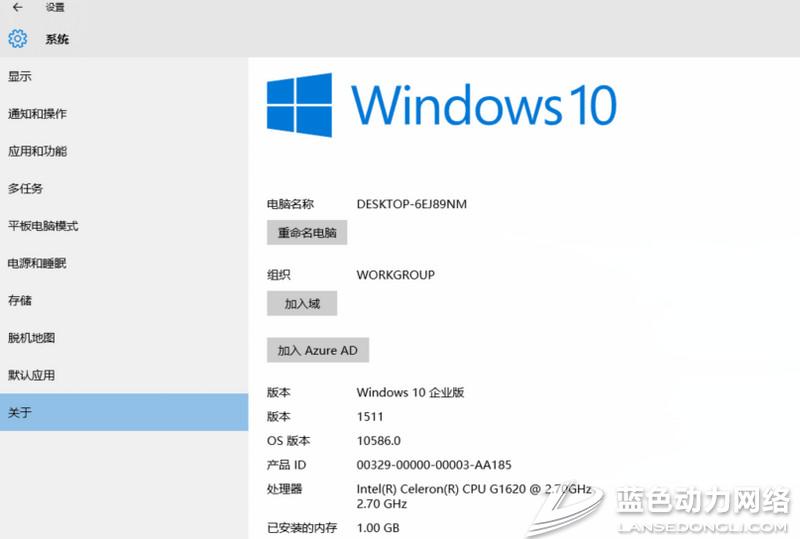This screenshot has height=539, width=800.
Task: Click the 加入域 button
Action: pyautogui.click(x=302, y=303)
